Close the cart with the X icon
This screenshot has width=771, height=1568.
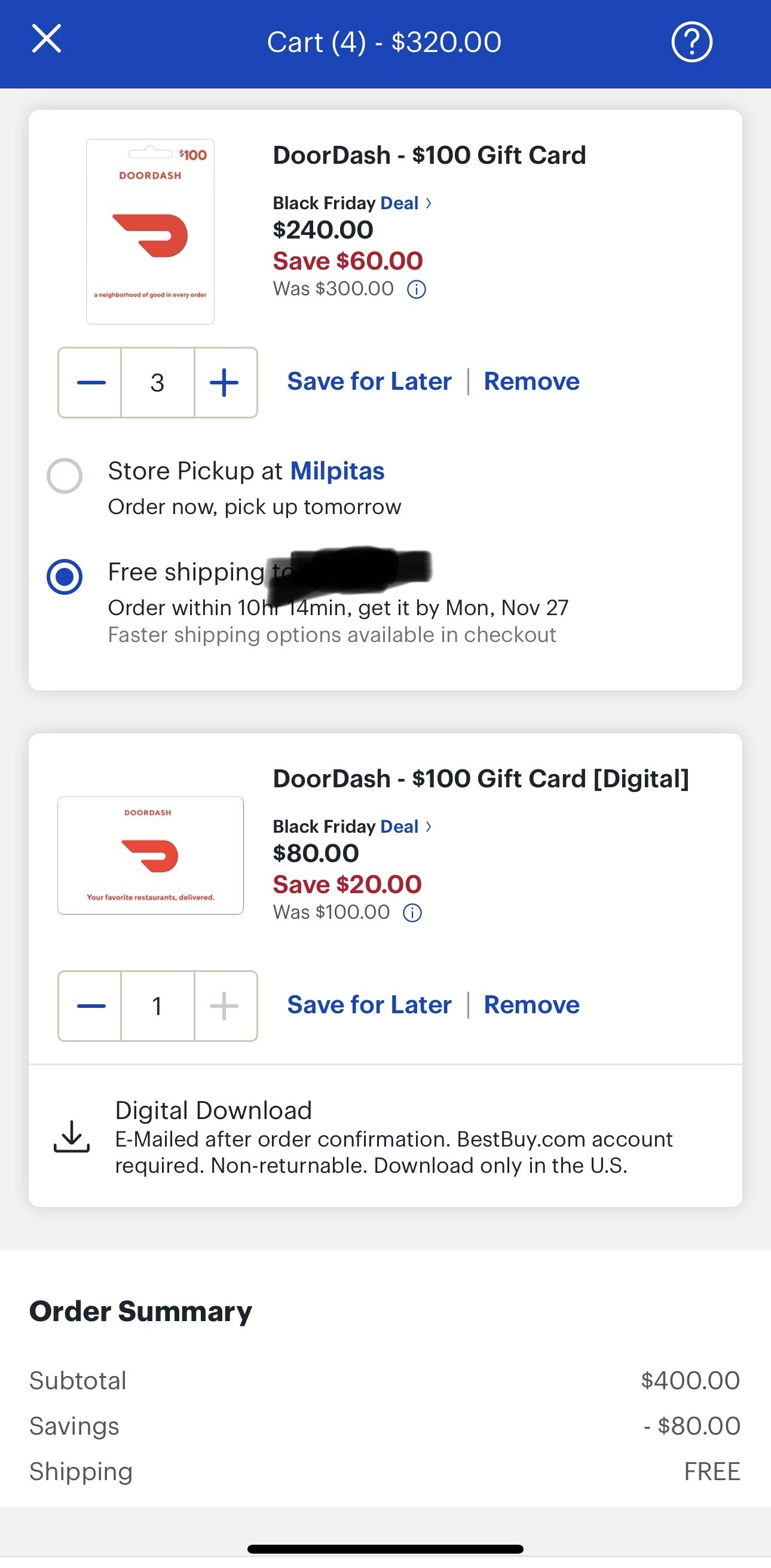coord(46,39)
